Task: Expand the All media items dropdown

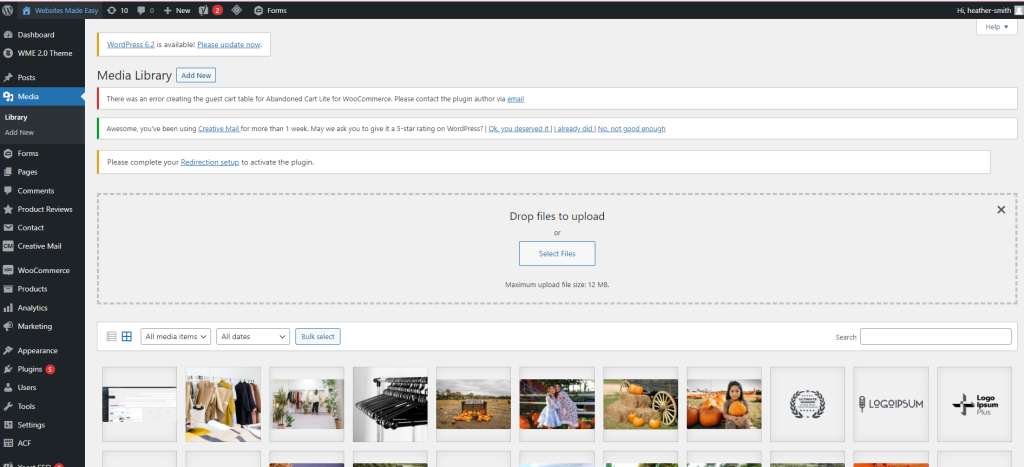Action: 176,337
